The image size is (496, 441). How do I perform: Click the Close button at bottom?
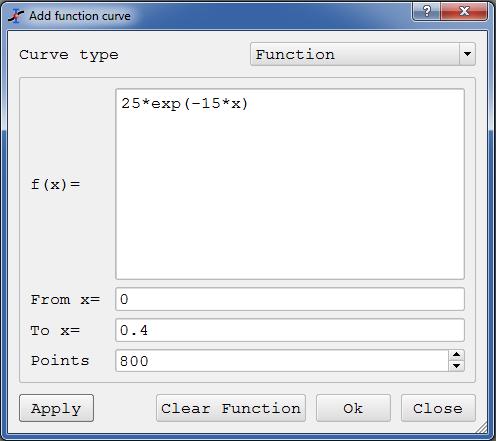pos(438,408)
